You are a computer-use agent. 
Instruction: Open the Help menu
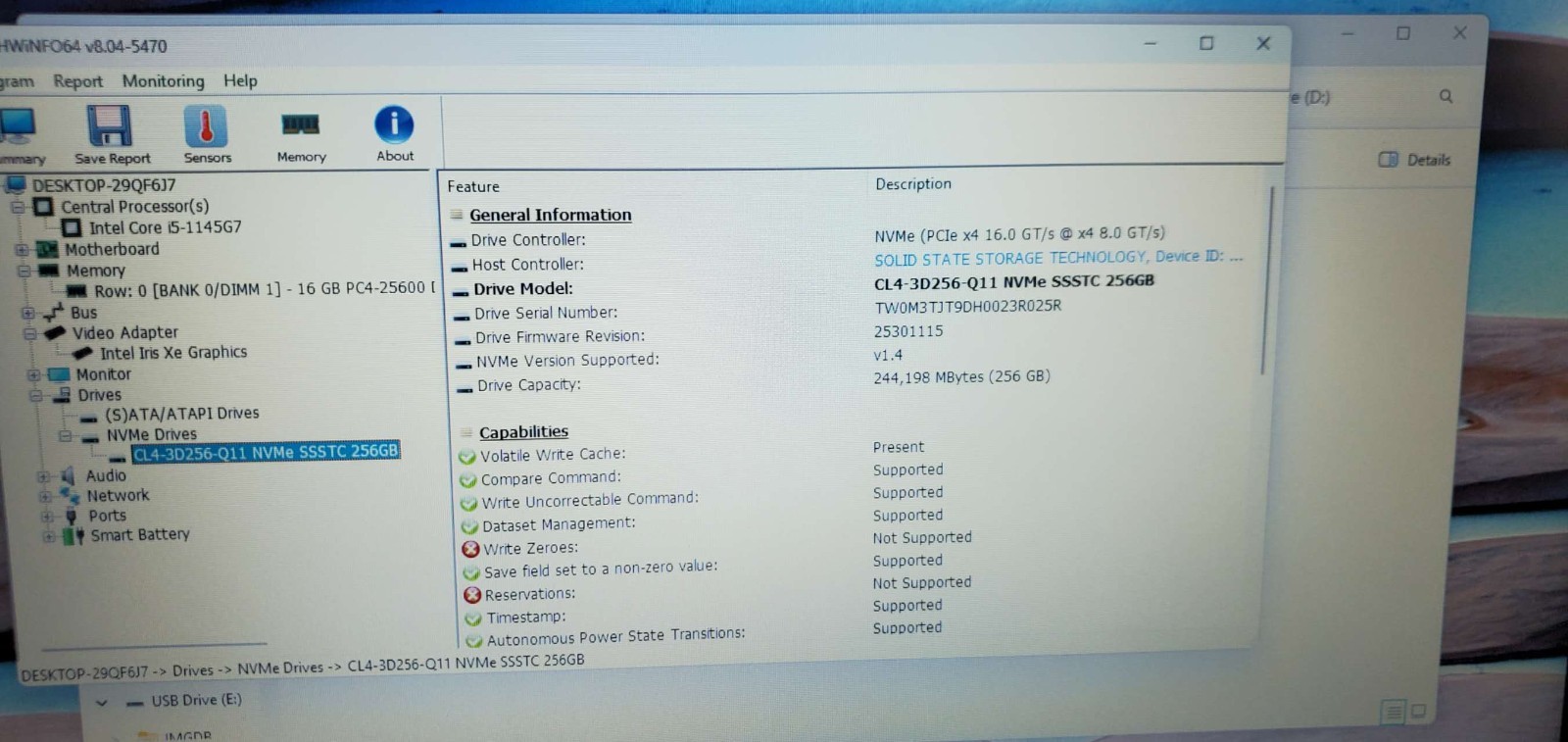point(240,81)
